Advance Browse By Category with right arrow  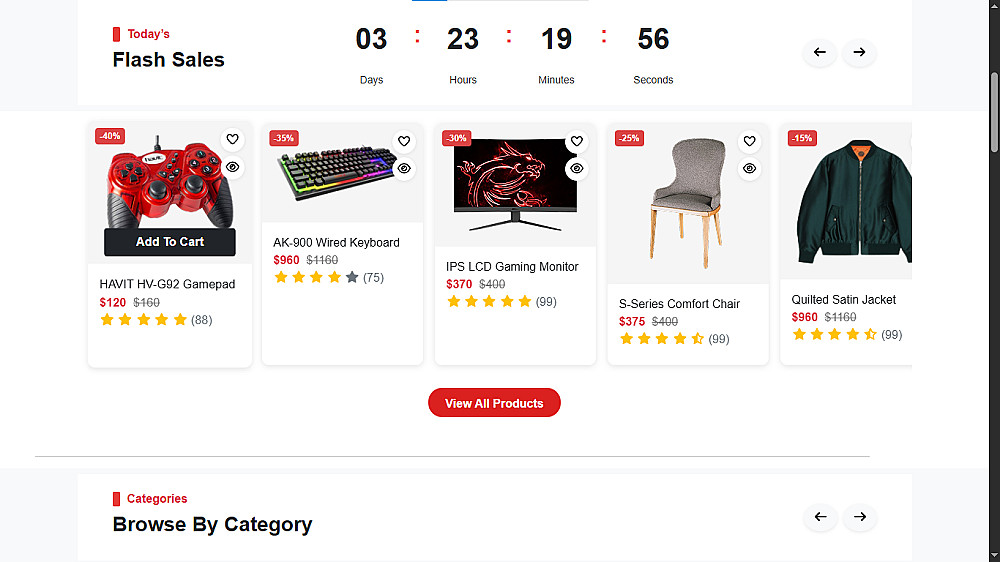tap(859, 517)
